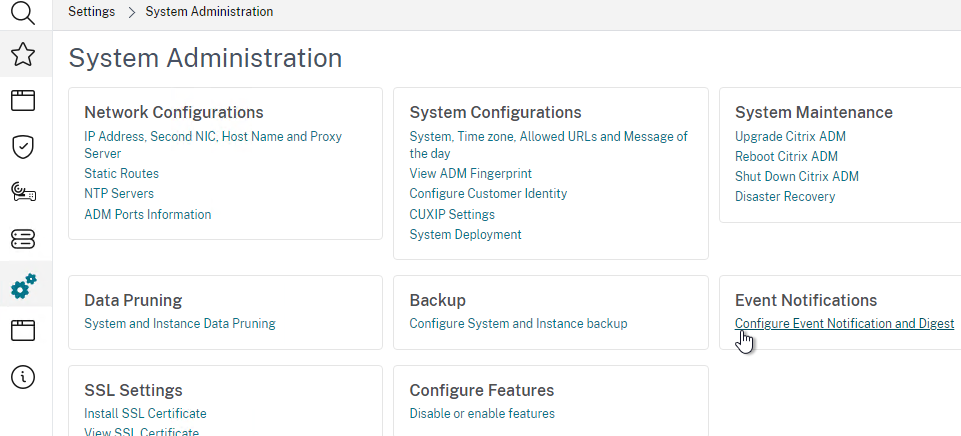Viewport: 961px width, 436px height.
Task: Open System and Instance Data Pruning
Action: tap(179, 324)
